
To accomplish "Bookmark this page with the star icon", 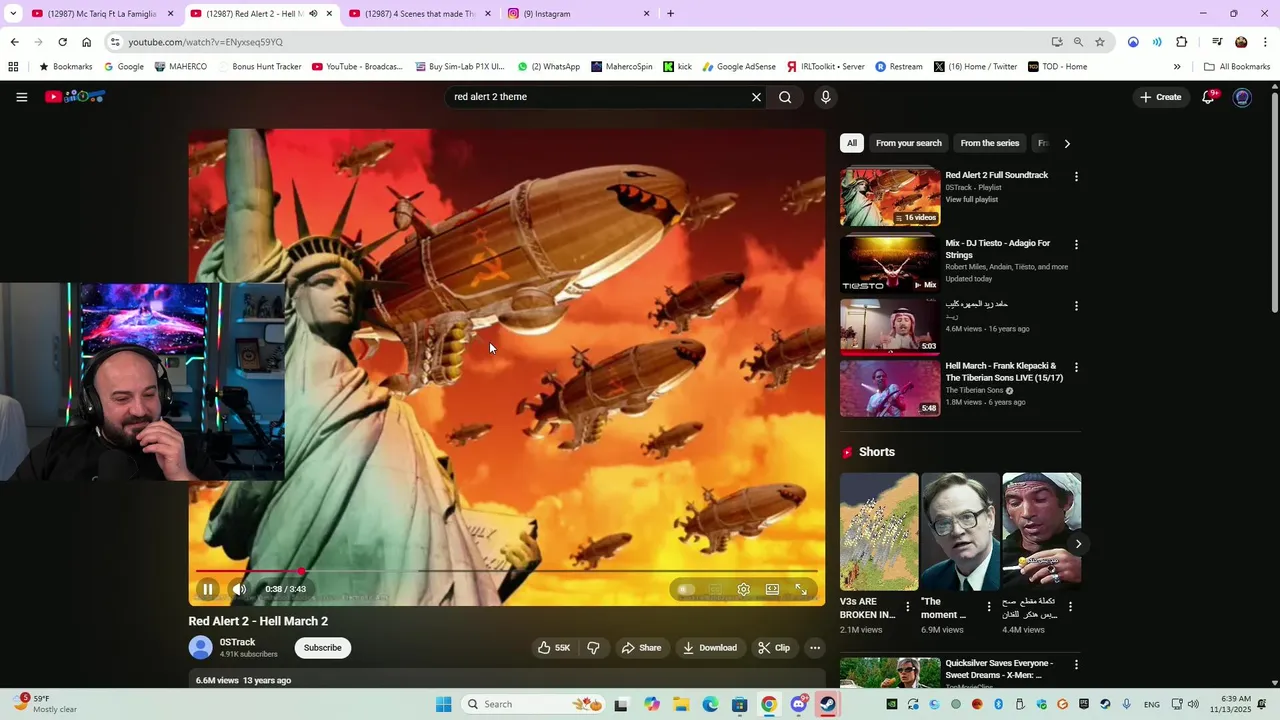I will (1100, 42).
